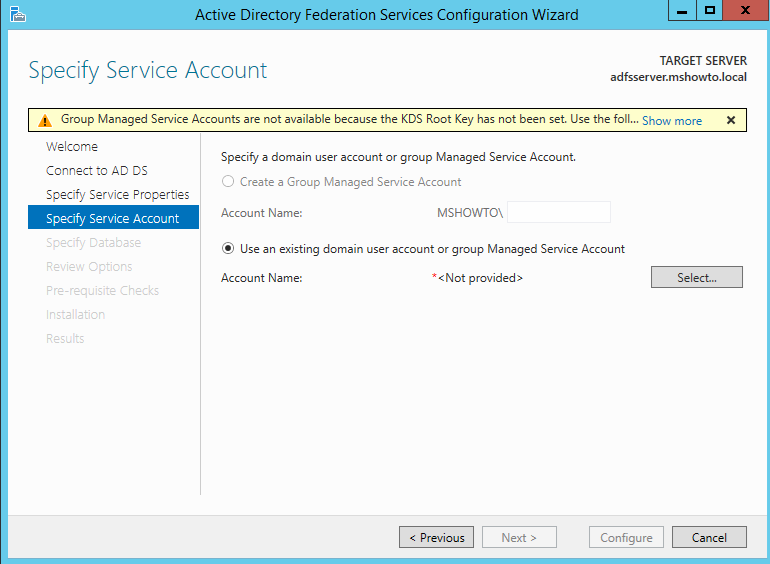
Task: Go back with the Previous button
Action: pos(436,537)
